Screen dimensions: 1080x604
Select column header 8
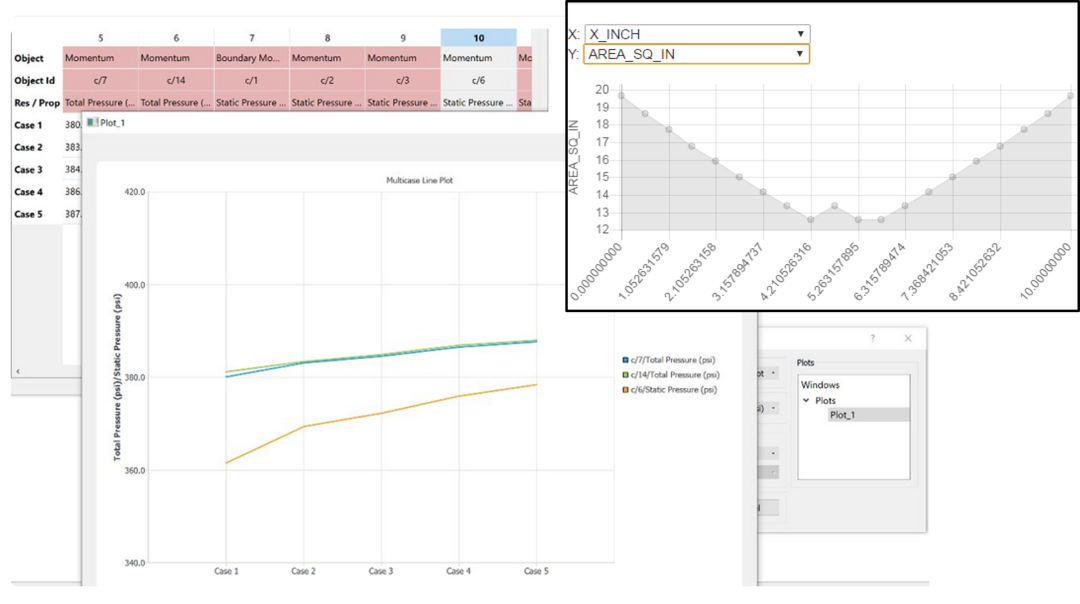coord(327,38)
